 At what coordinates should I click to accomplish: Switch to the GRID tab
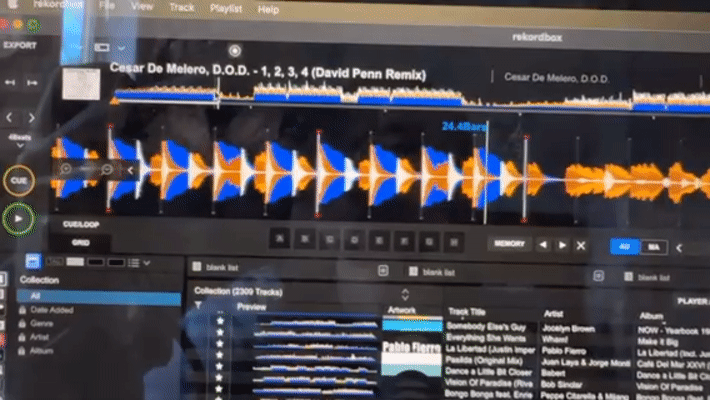click(x=81, y=243)
